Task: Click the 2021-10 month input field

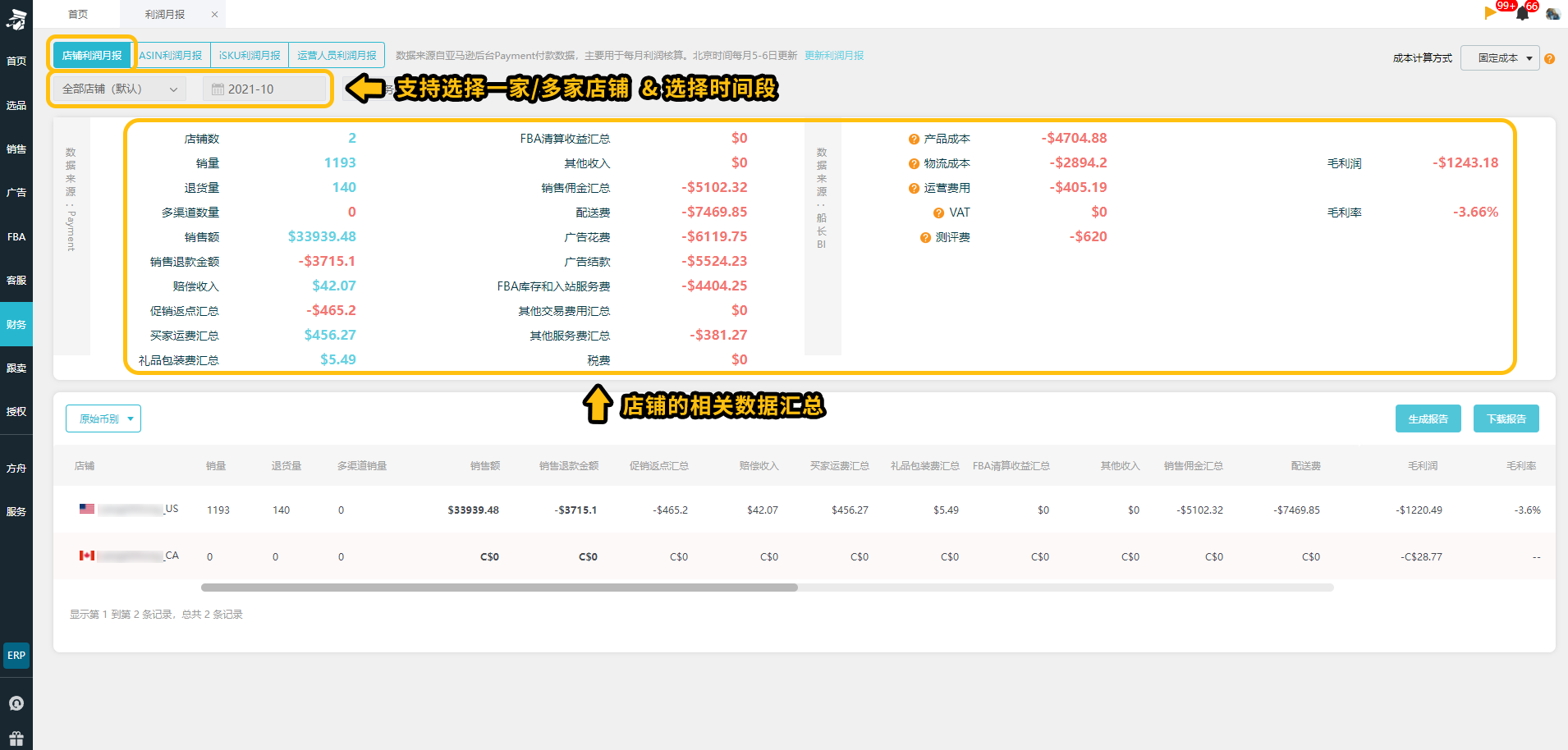Action: point(264,89)
